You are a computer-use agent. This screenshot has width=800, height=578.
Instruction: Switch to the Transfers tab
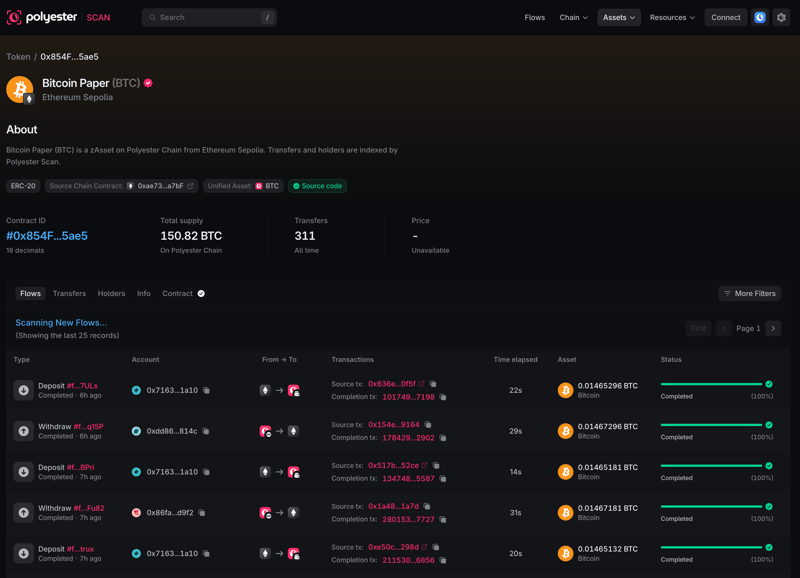69,293
